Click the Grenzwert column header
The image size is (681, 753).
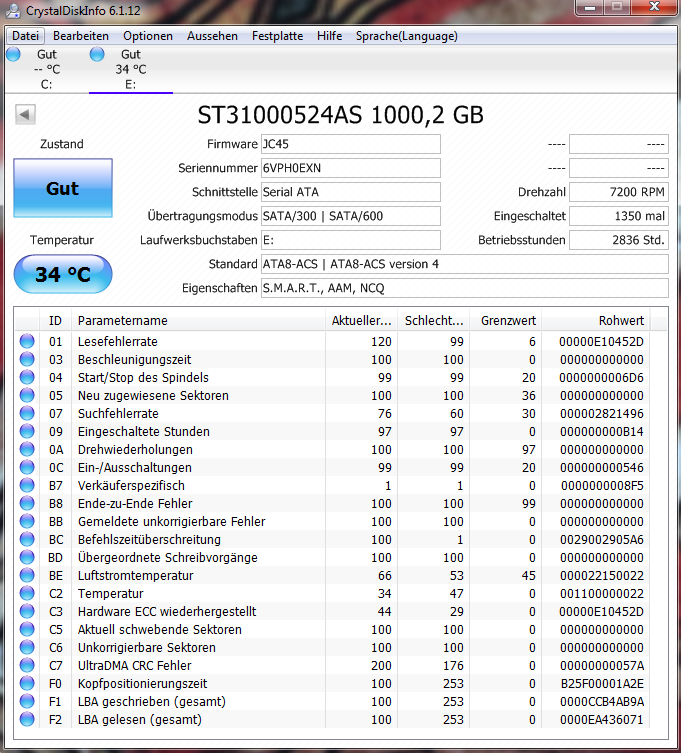coord(506,321)
